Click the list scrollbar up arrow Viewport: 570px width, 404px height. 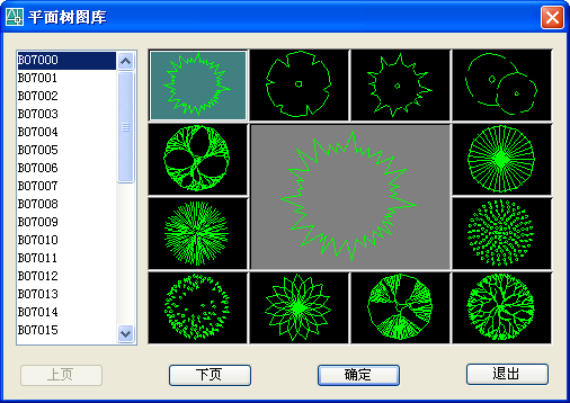pyautogui.click(x=126, y=61)
